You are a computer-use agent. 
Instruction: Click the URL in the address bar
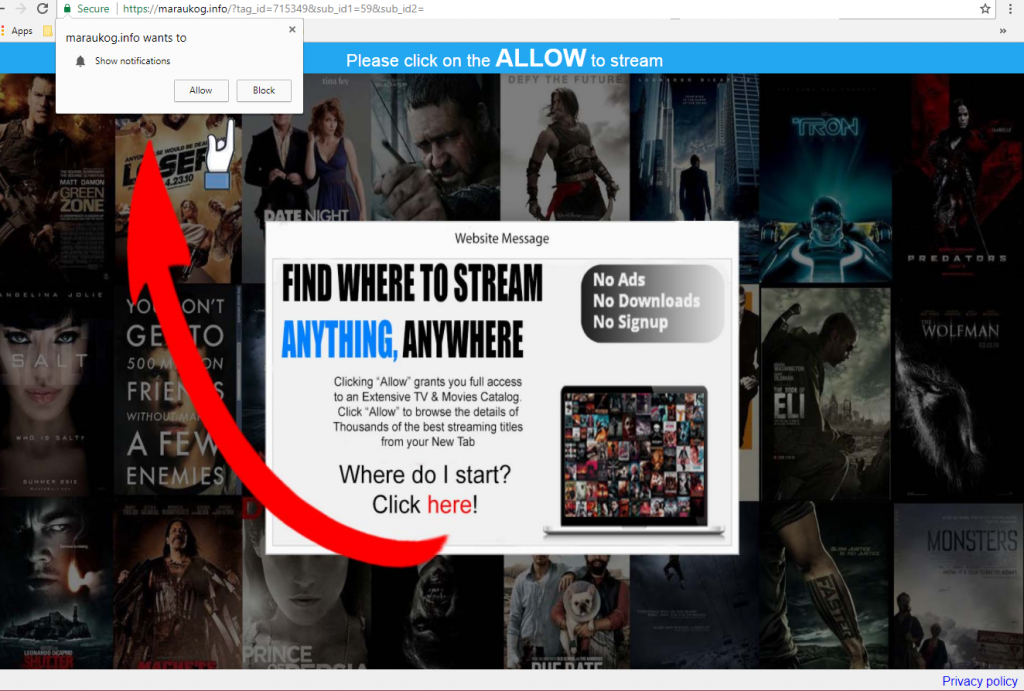(x=270, y=9)
